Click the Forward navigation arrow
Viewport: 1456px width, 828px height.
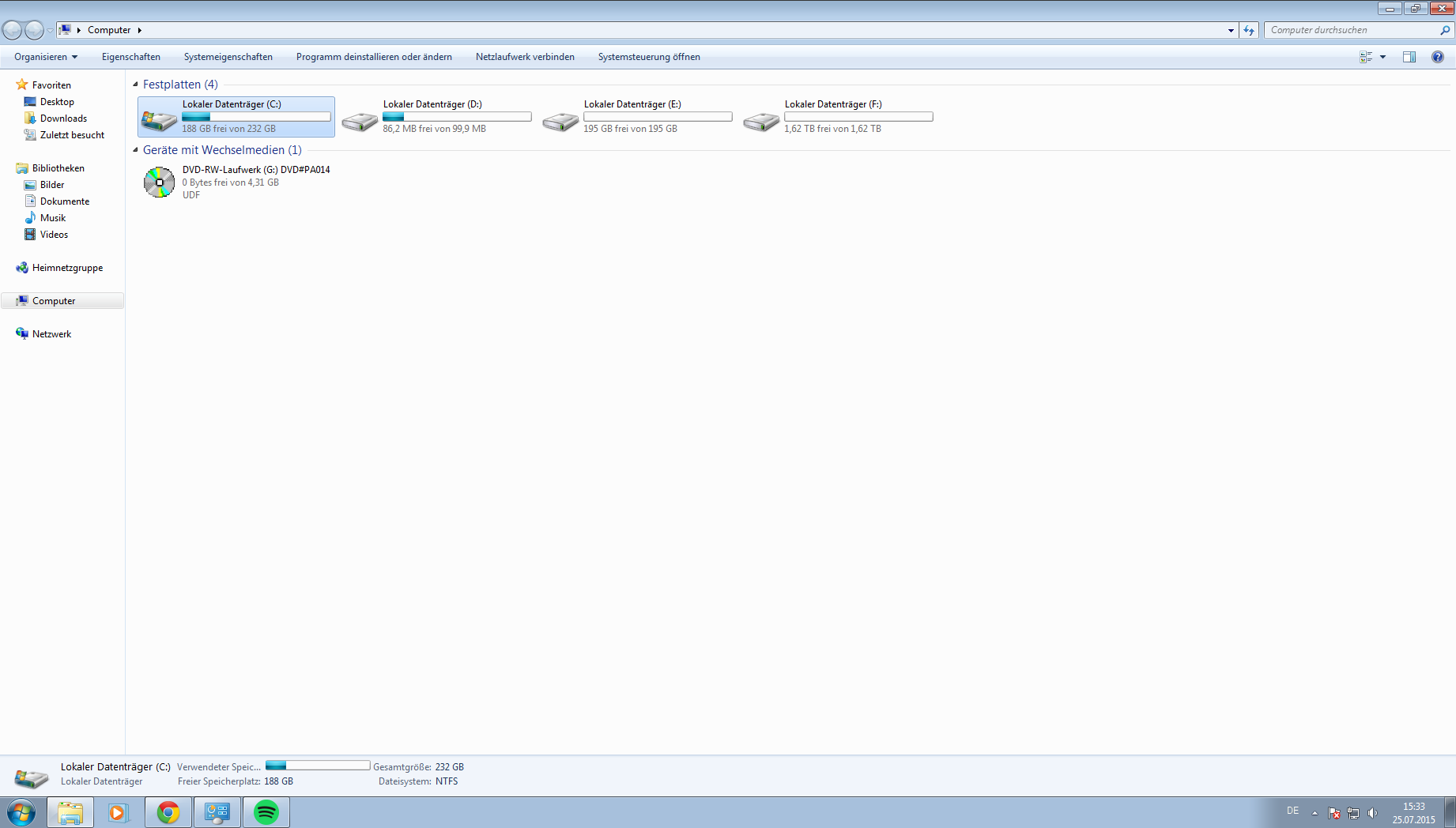(34, 30)
